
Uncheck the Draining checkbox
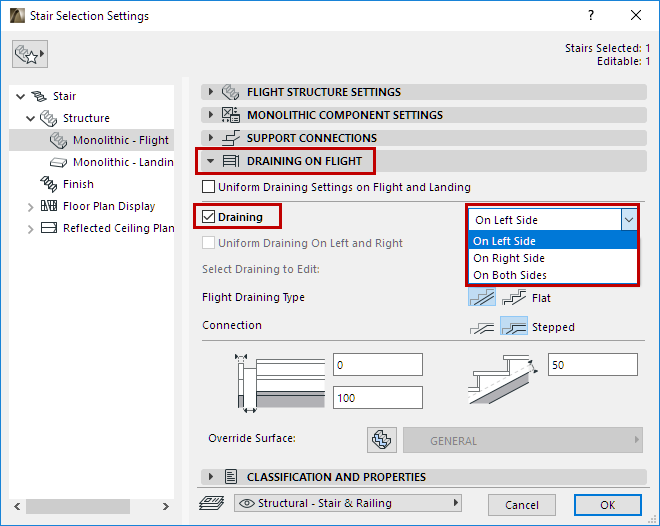pyautogui.click(x=208, y=217)
